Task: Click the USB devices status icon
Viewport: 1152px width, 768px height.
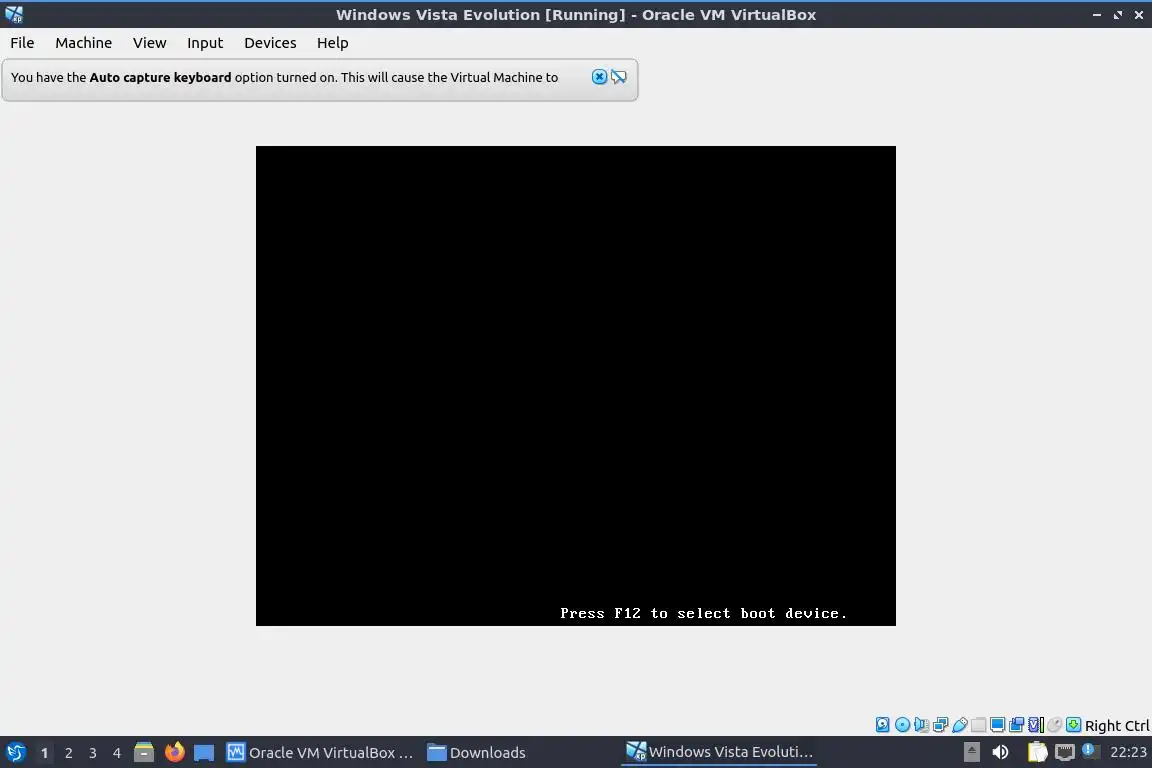Action: (x=960, y=725)
